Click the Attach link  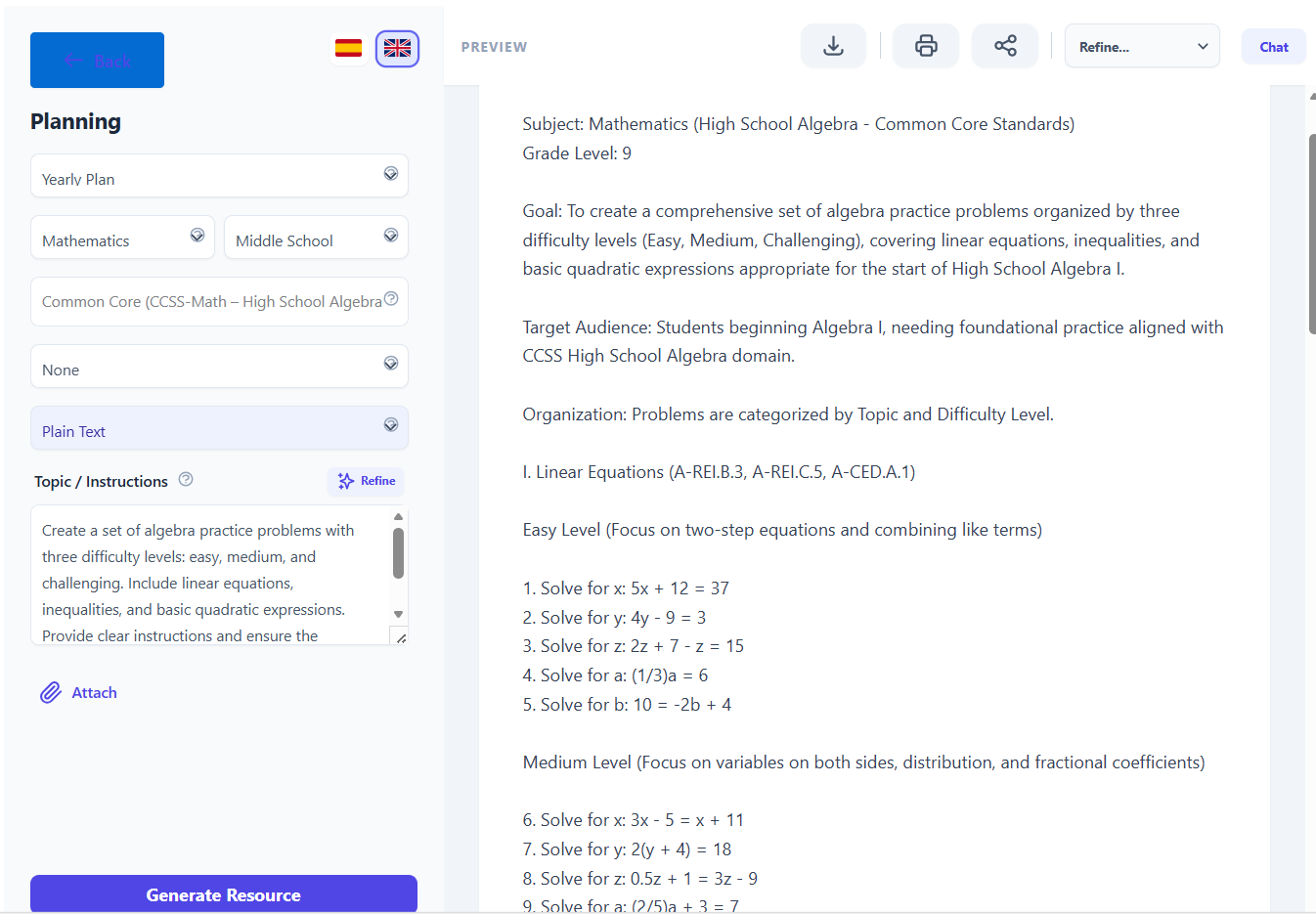[x=94, y=693]
